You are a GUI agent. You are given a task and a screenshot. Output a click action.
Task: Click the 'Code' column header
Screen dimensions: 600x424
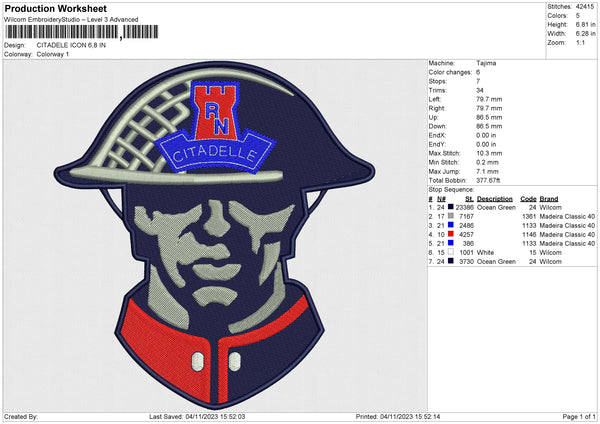[x=528, y=199]
